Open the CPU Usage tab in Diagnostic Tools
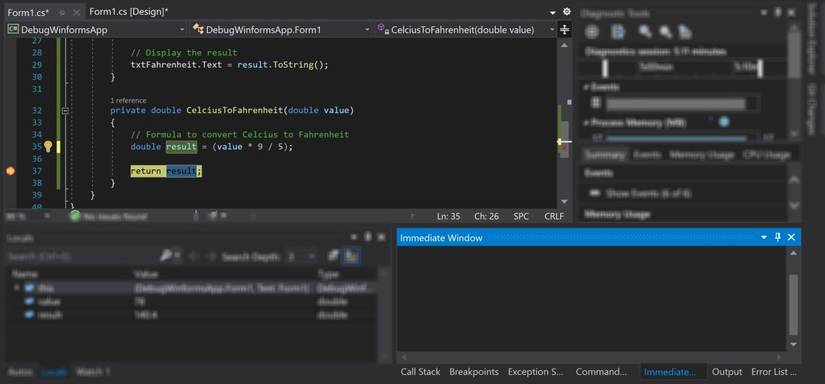This screenshot has height=384, width=825. (x=766, y=155)
